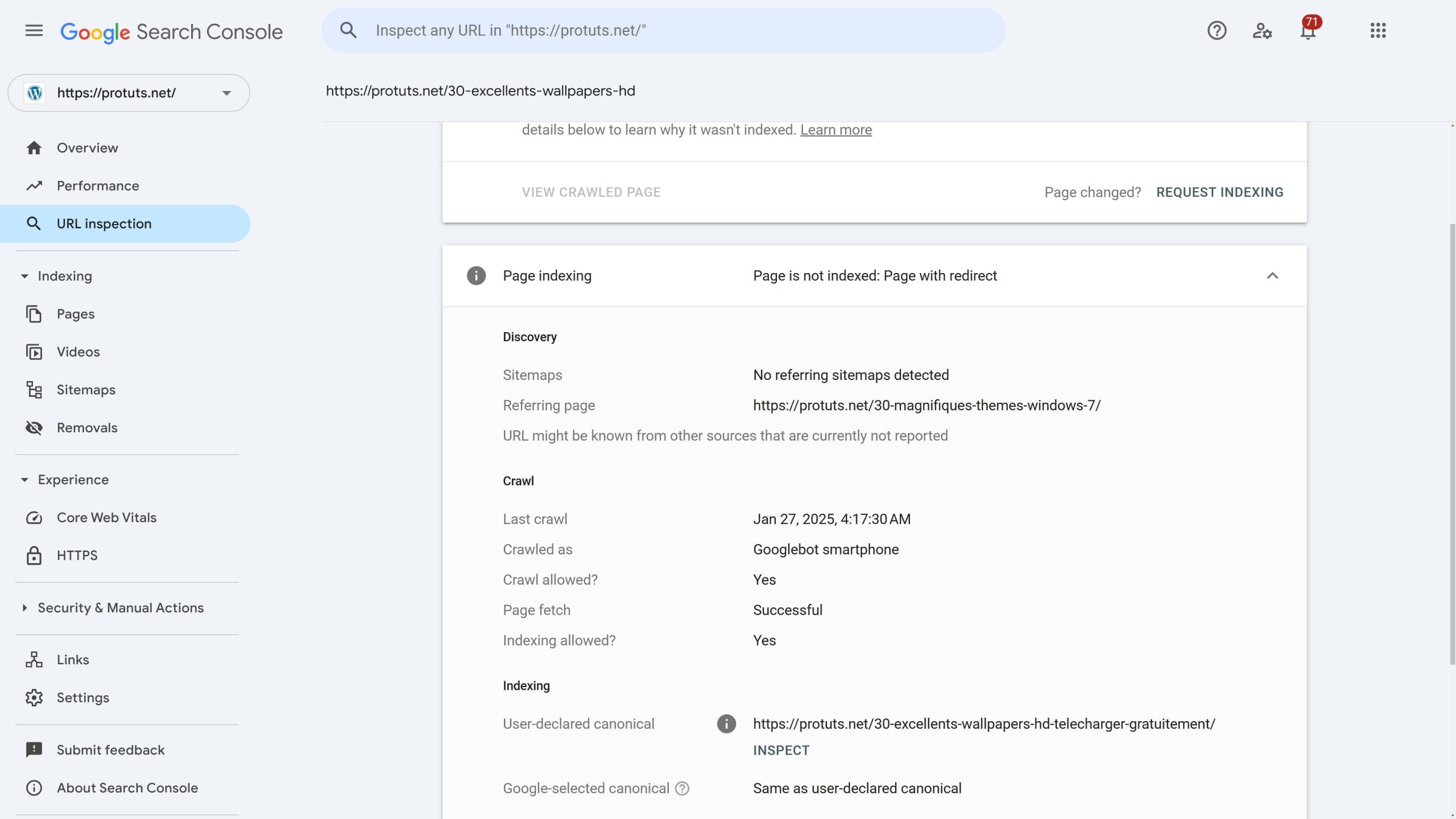Click INSPECT under user-declared canonical
Screen dimensions: 1456x819
[x=781, y=751]
